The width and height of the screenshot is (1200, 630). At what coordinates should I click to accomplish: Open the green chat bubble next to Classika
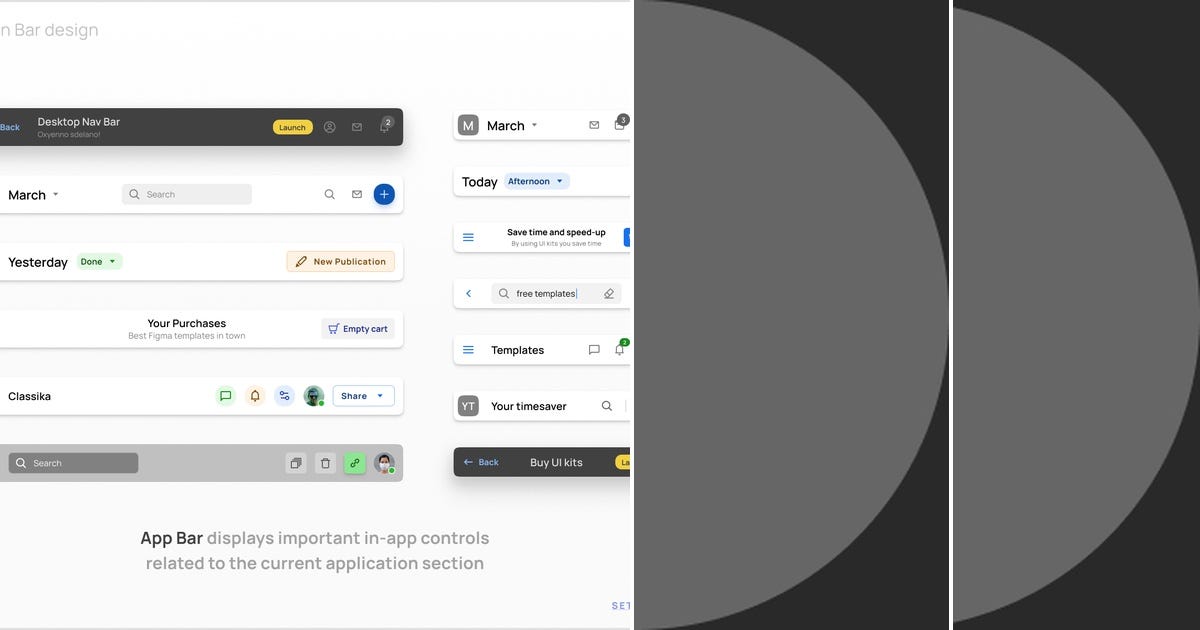(226, 395)
